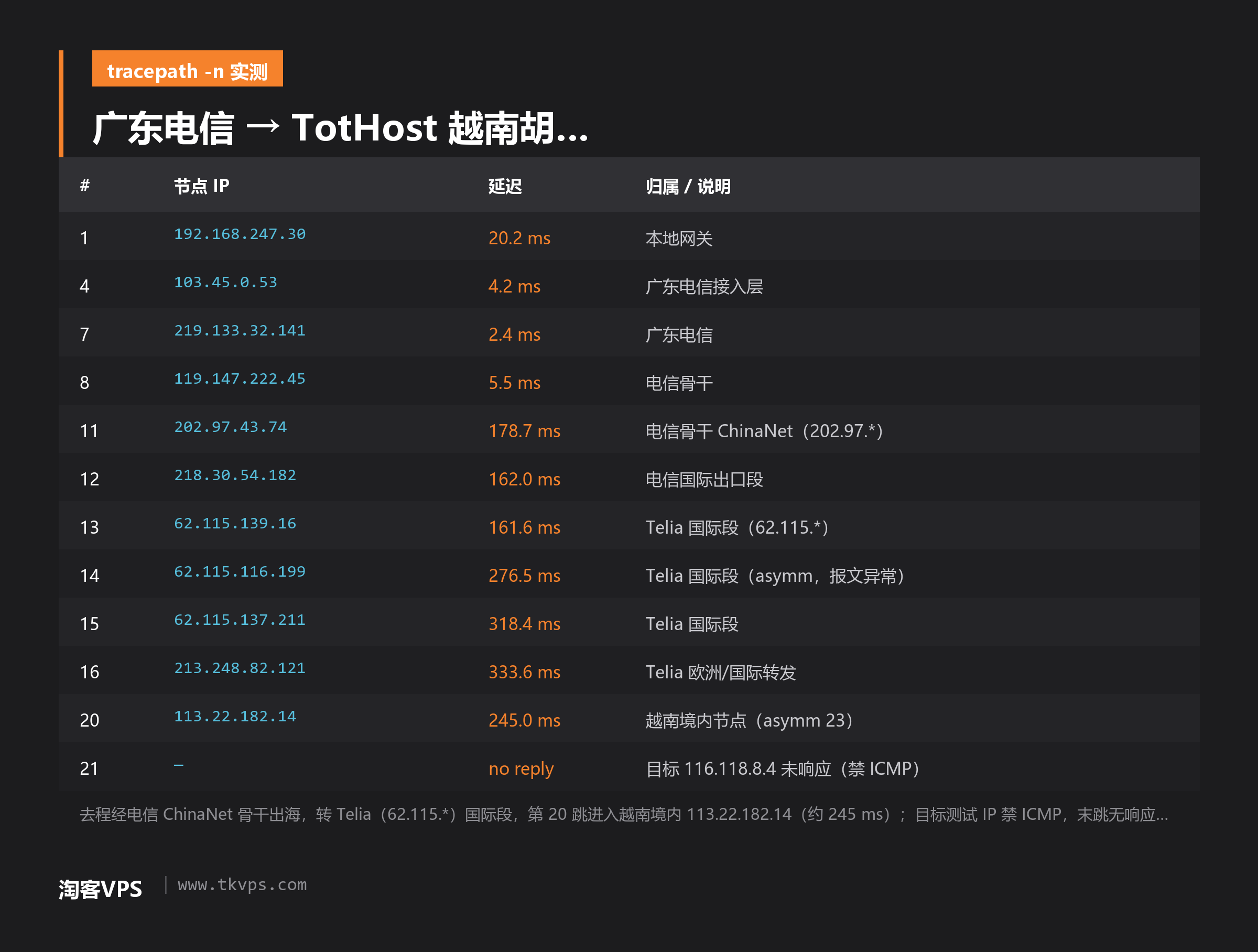Select IP 62.115.139.16
Screen dimensions: 1258x952
(x=235, y=524)
